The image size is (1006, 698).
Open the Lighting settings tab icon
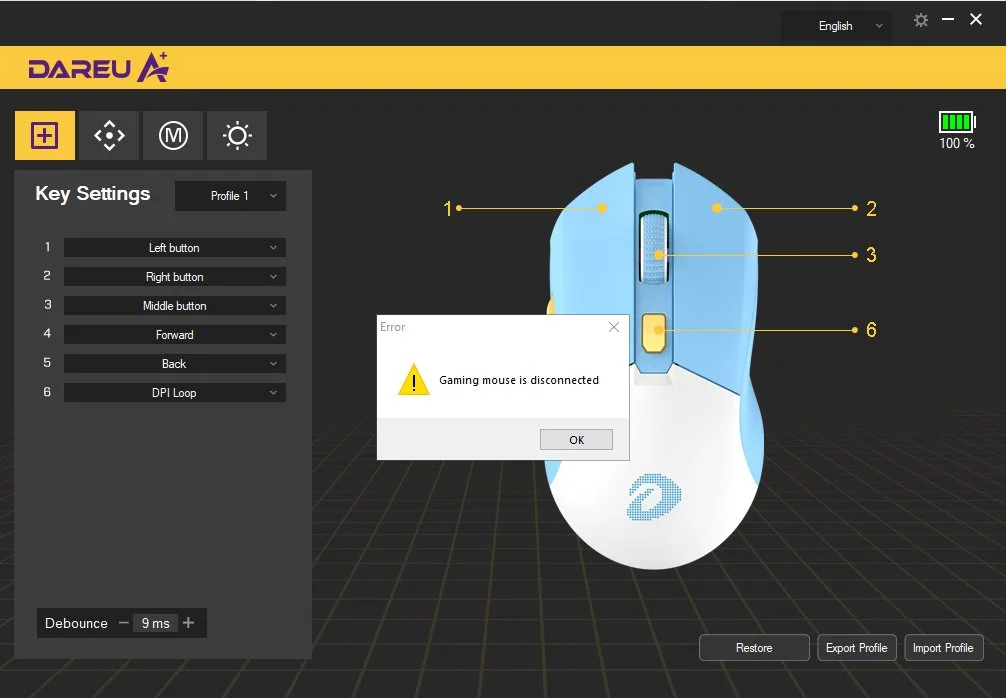pos(237,135)
